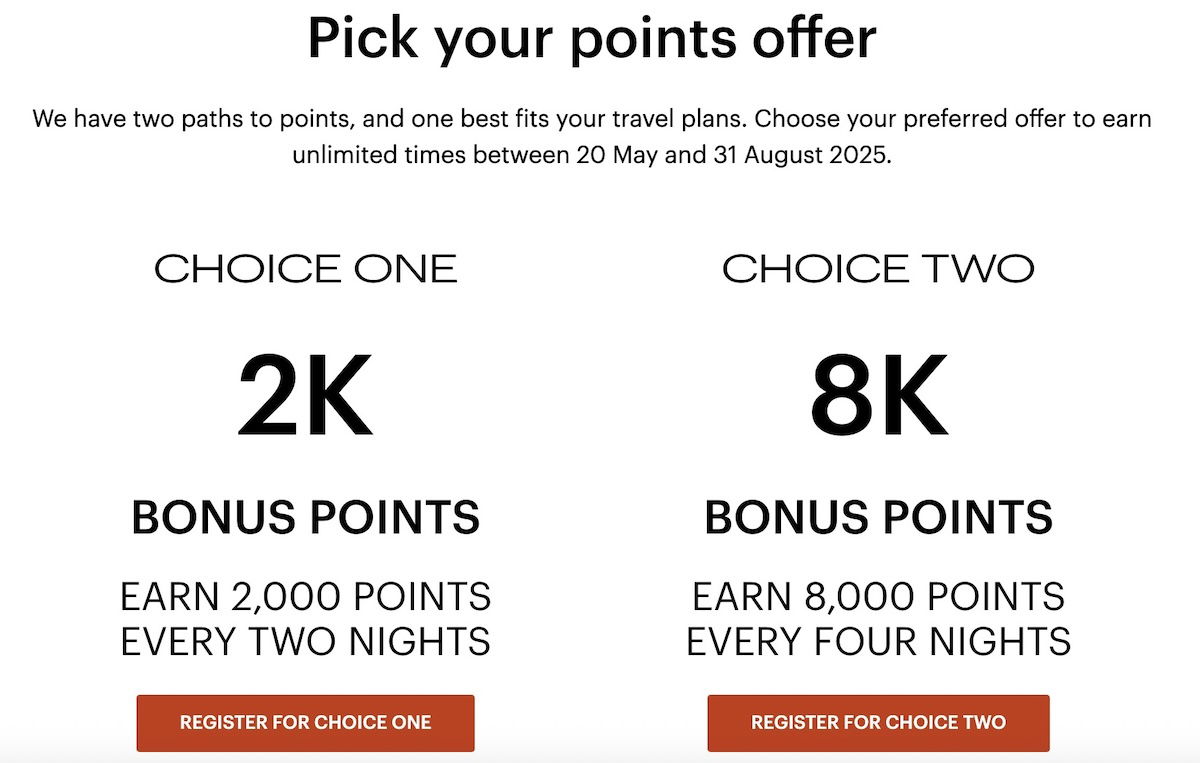This screenshot has width=1200, height=763.
Task: Select the CHOICE ONE heading text
Action: pos(306,269)
